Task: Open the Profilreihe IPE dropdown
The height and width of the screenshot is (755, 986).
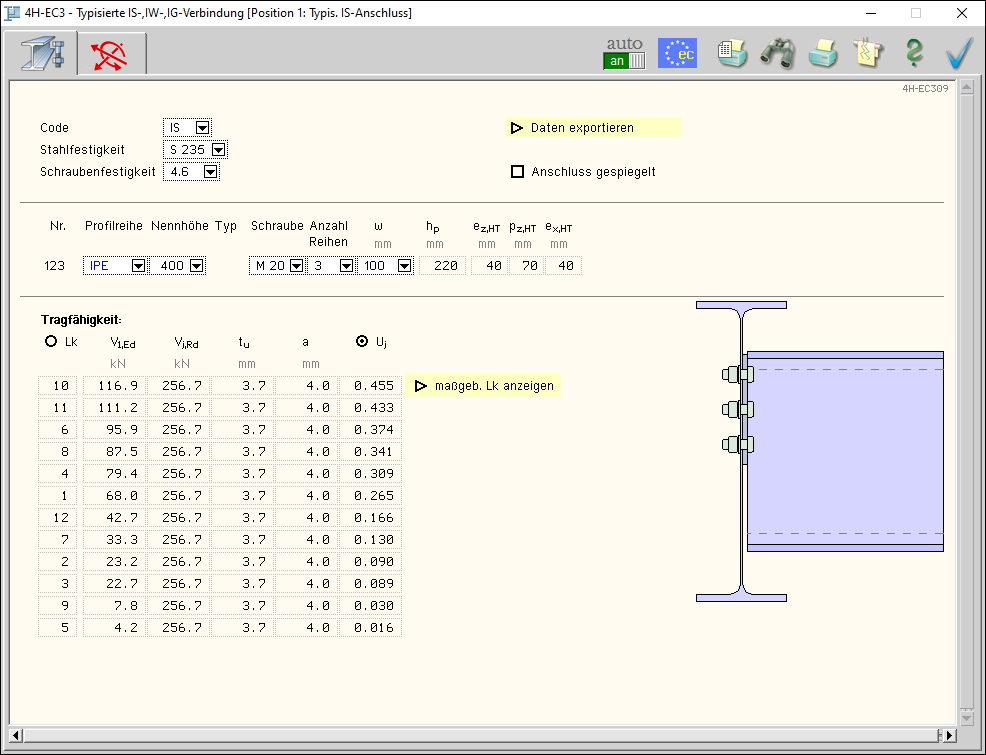Action: pos(138,266)
